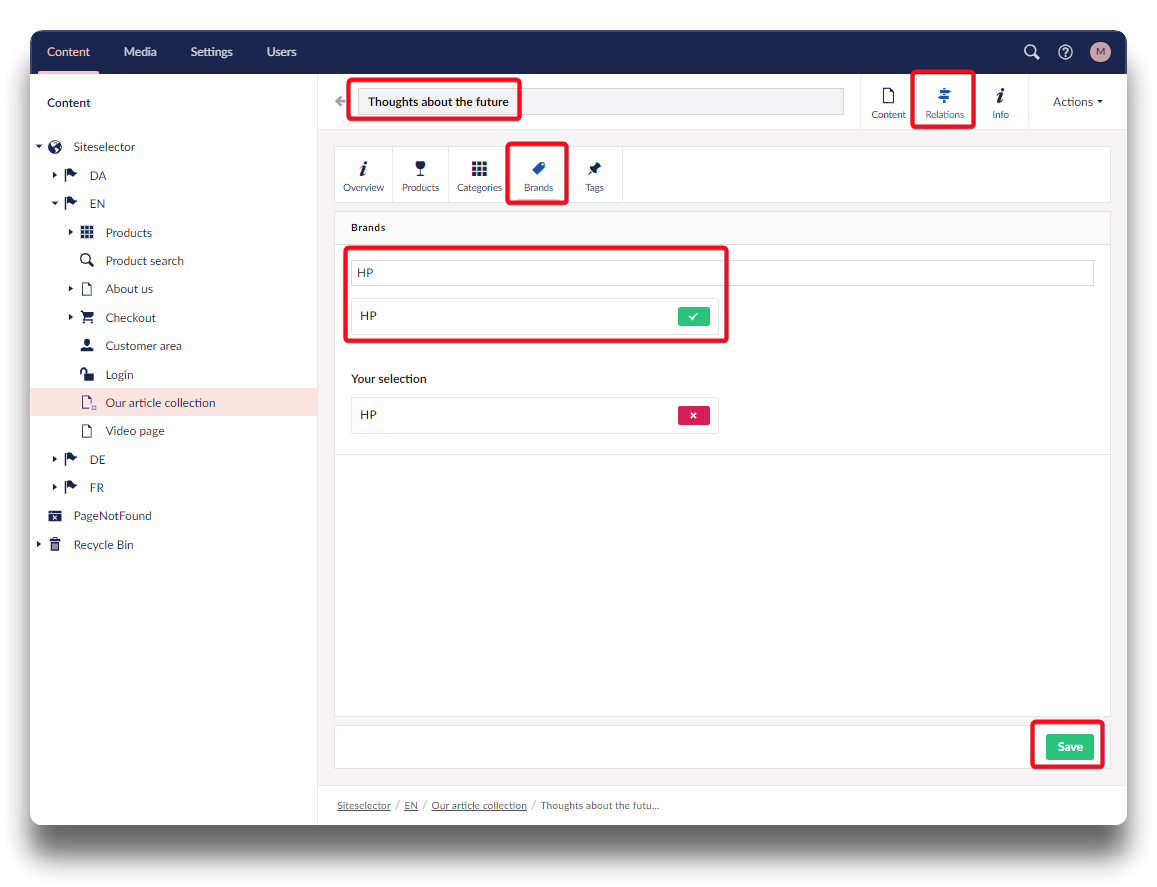The height and width of the screenshot is (887, 1157).
Task: Follow the Siteselector breadcrumb link
Action: pos(364,806)
